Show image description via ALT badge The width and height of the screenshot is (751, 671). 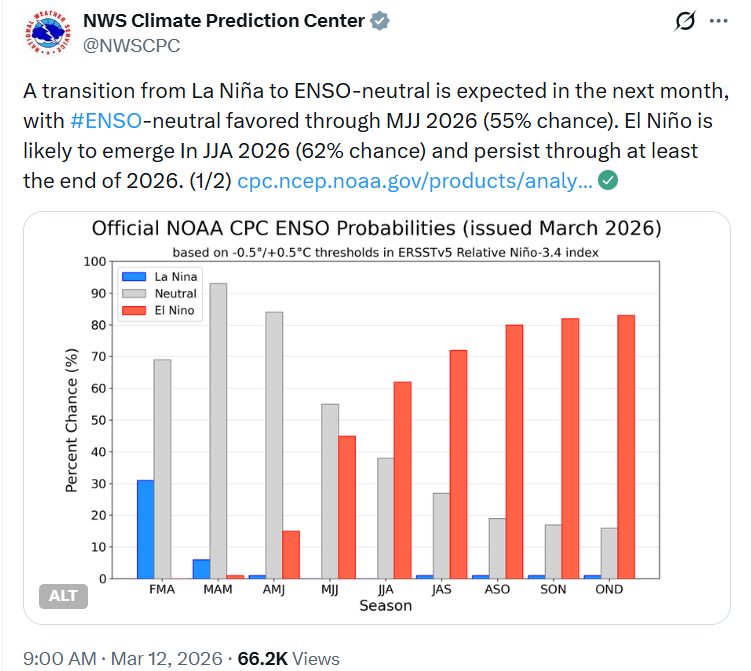pos(64,597)
